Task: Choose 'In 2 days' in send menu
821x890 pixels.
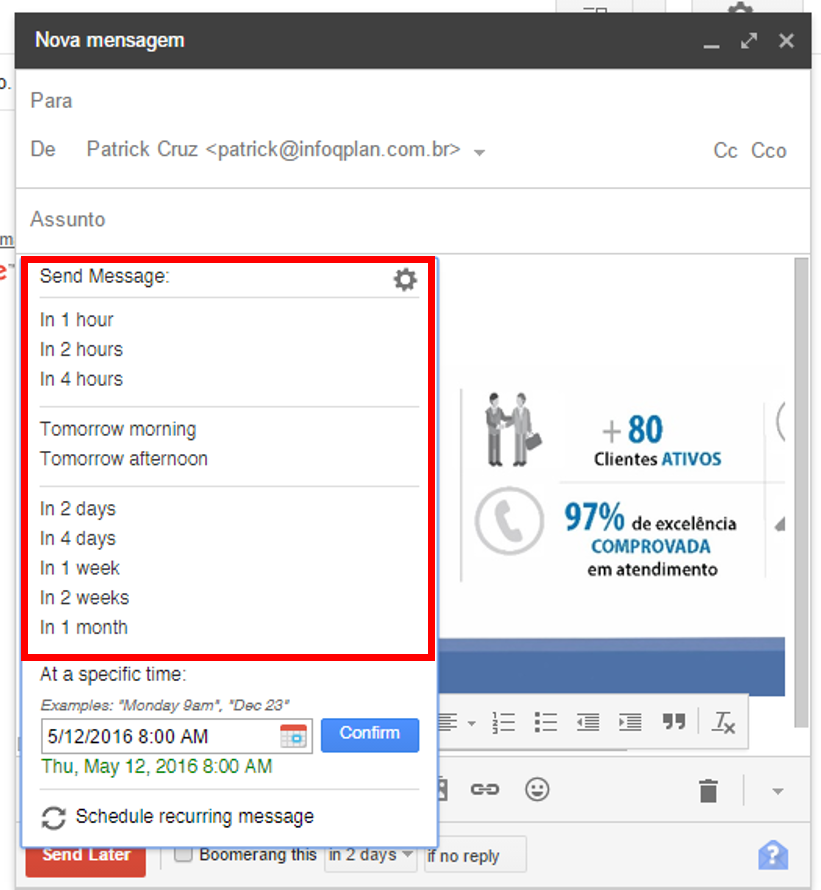Action: click(x=78, y=509)
